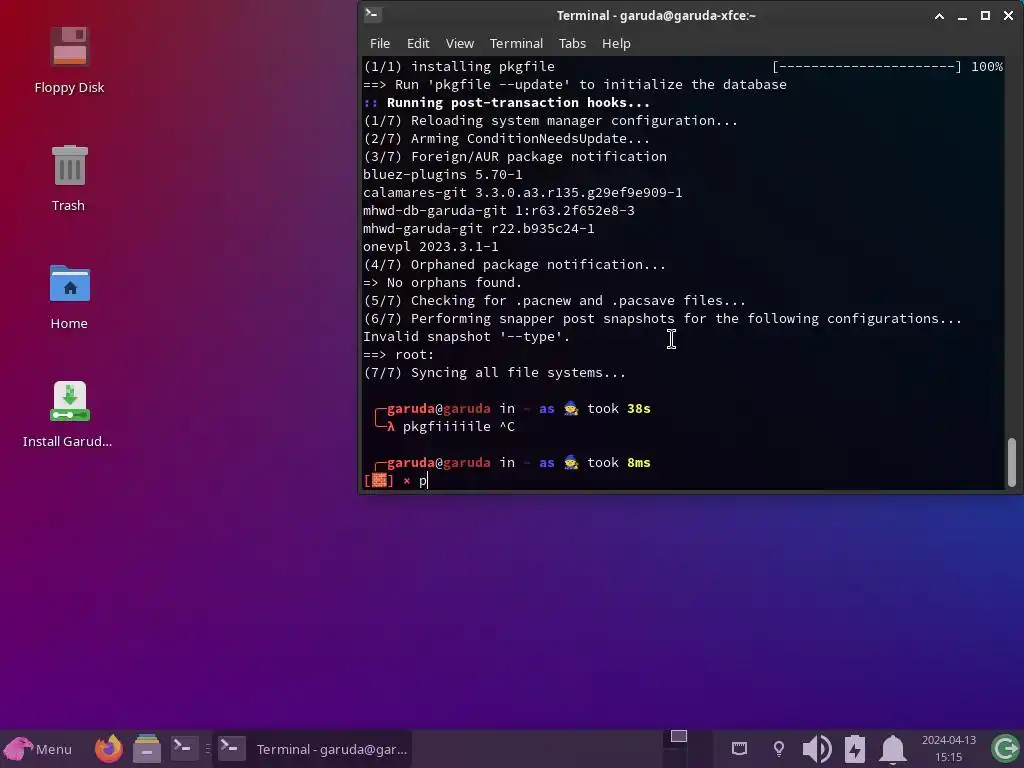Open the file manager launcher in taskbar
Image resolution: width=1024 pixels, height=768 pixels.
pos(147,748)
